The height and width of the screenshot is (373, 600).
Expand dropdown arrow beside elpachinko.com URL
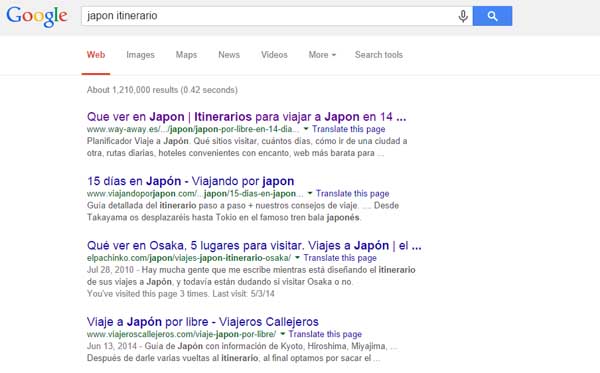coord(297,257)
